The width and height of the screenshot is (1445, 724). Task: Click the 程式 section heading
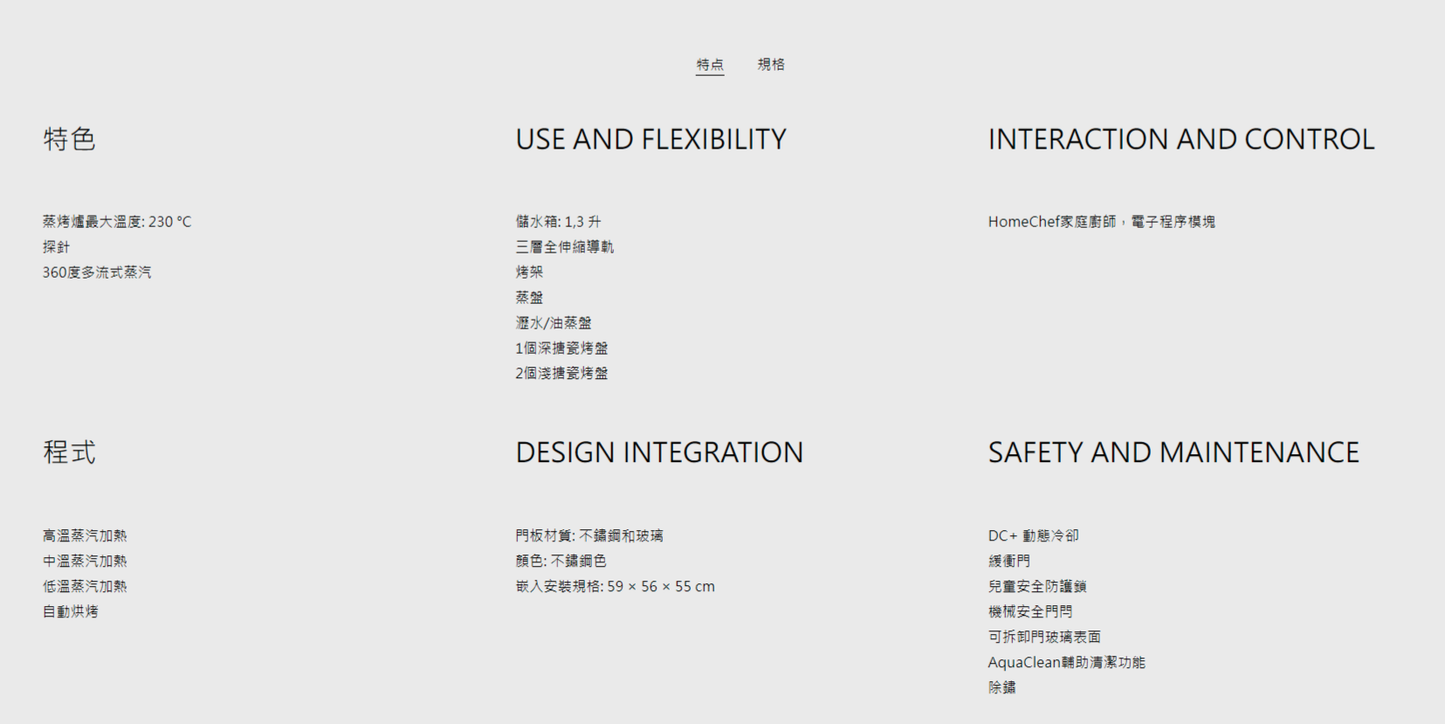[x=69, y=452]
